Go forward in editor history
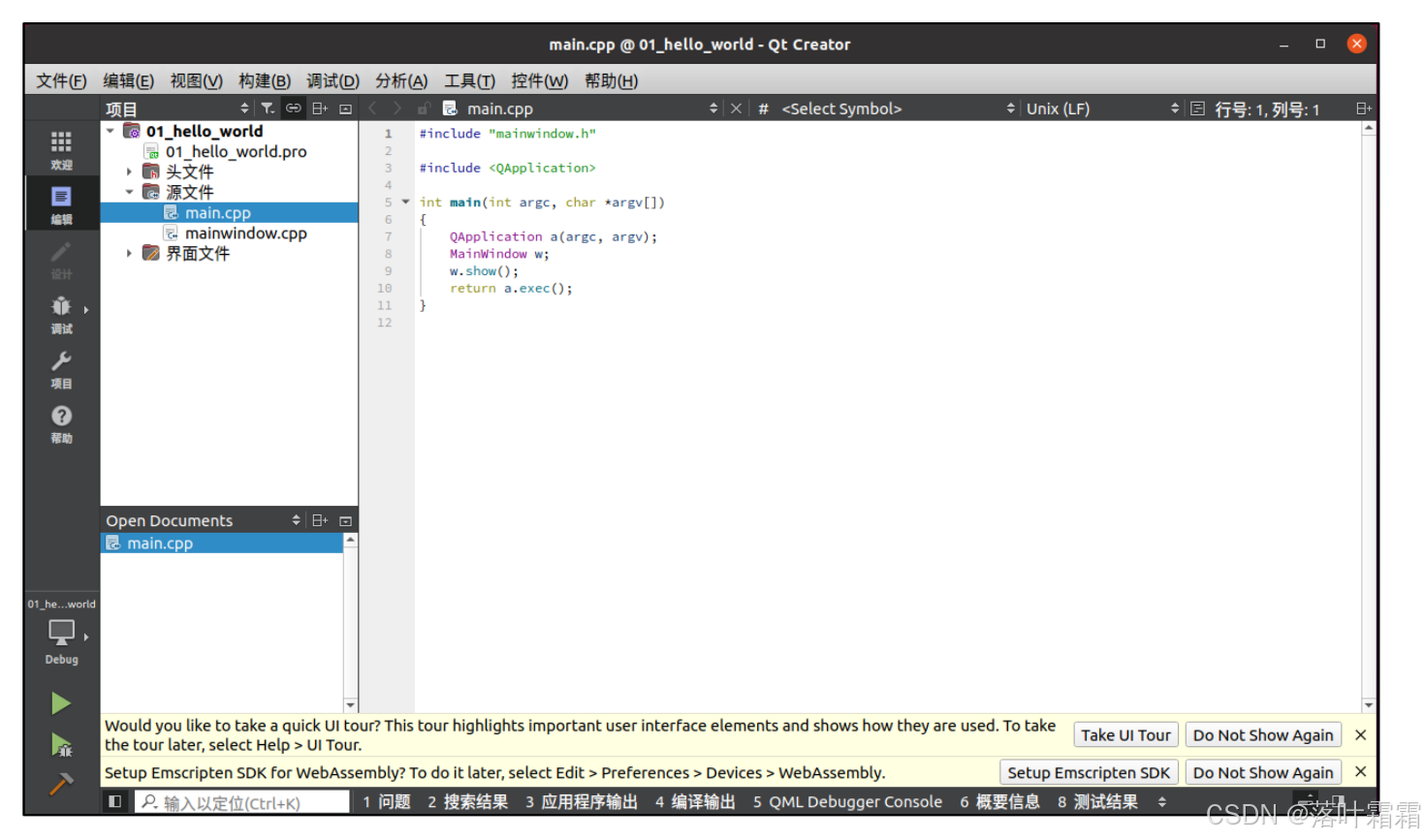Screen dimensions: 1425x840 click(396, 109)
